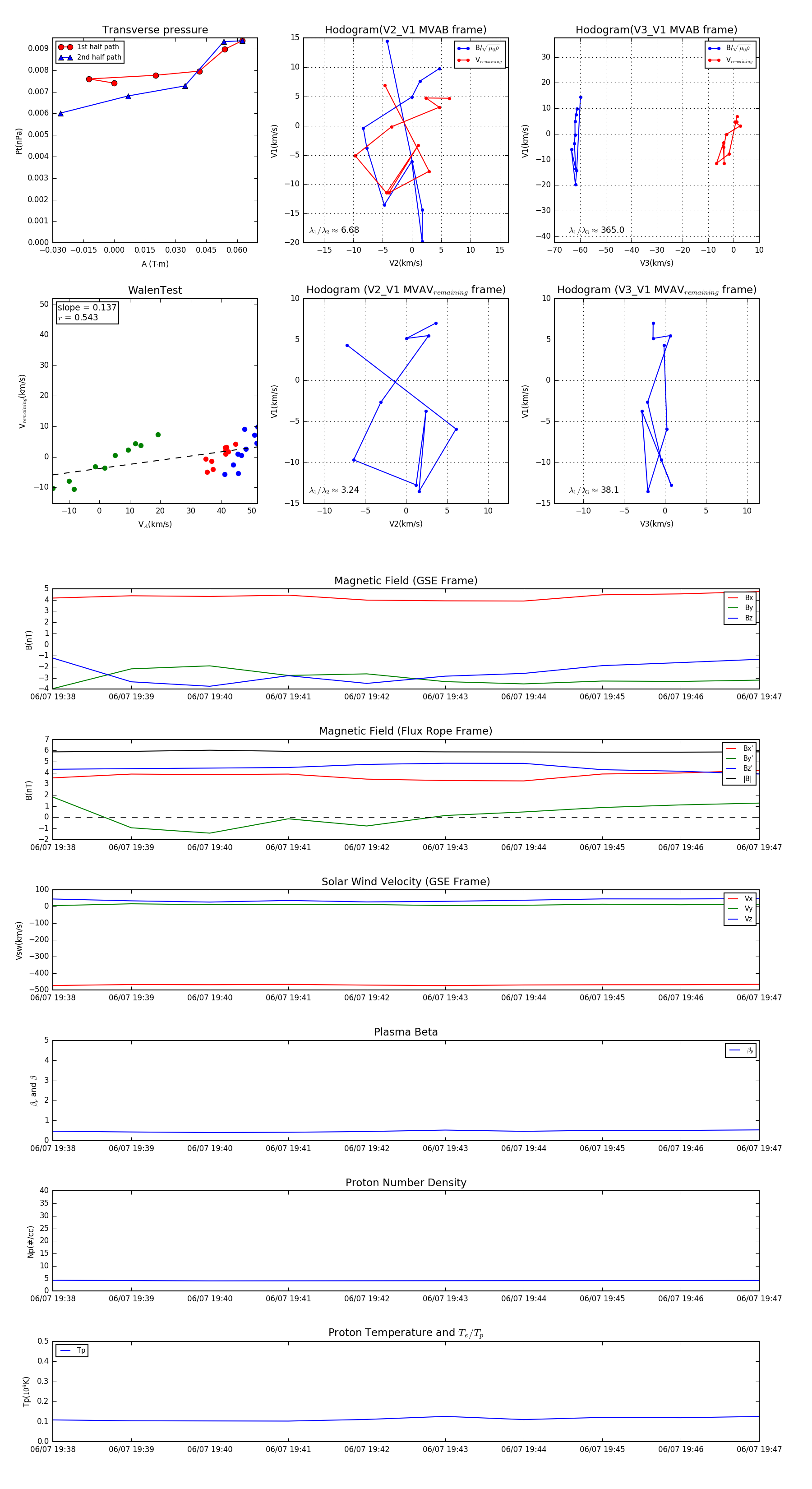The height and width of the screenshot is (1489, 812).
Task: Click the 'Plasma Beta' plot title
Action: pos(406,1032)
